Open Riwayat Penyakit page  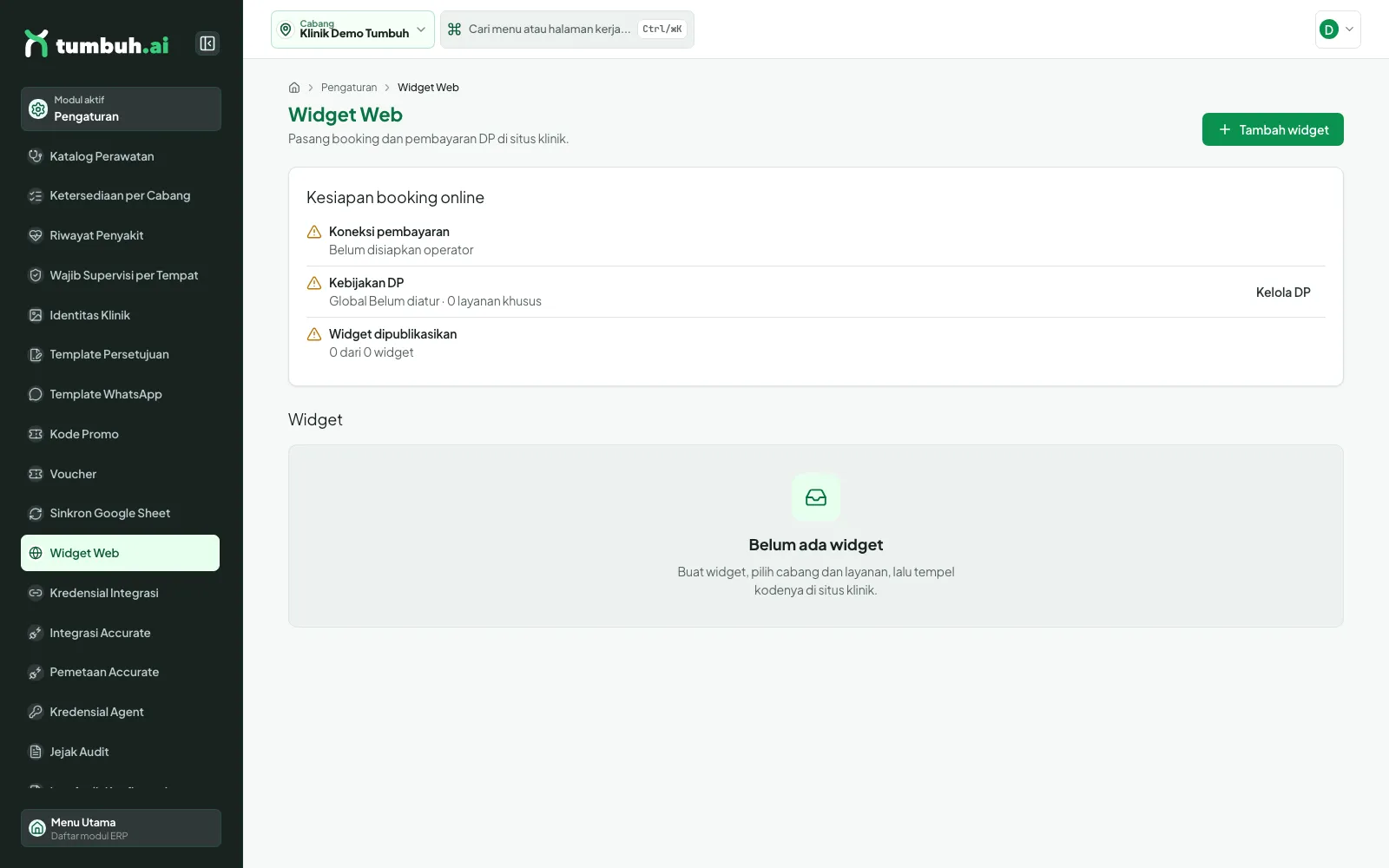(120, 235)
